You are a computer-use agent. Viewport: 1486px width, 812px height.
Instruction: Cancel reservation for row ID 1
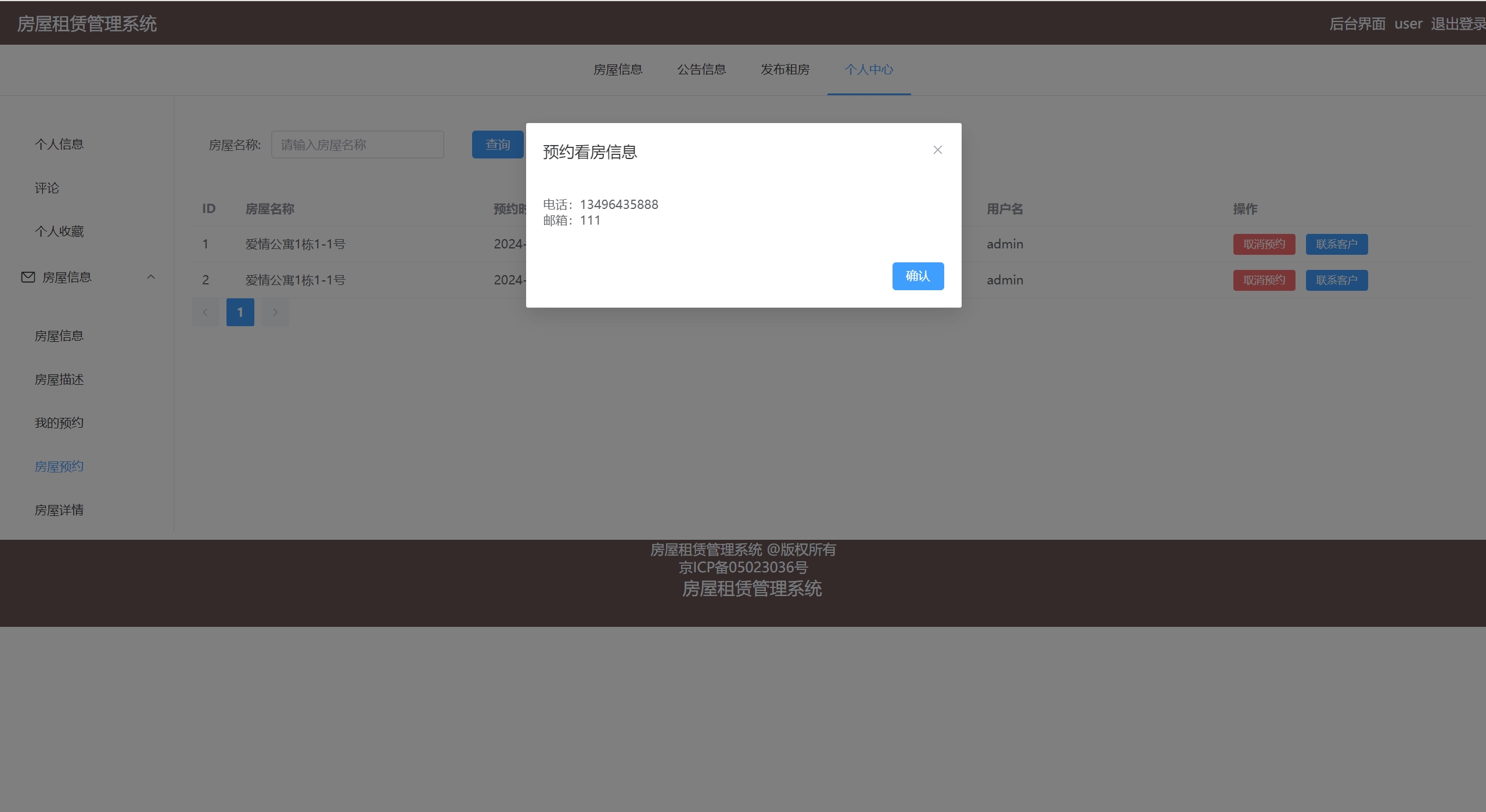pyautogui.click(x=1264, y=244)
